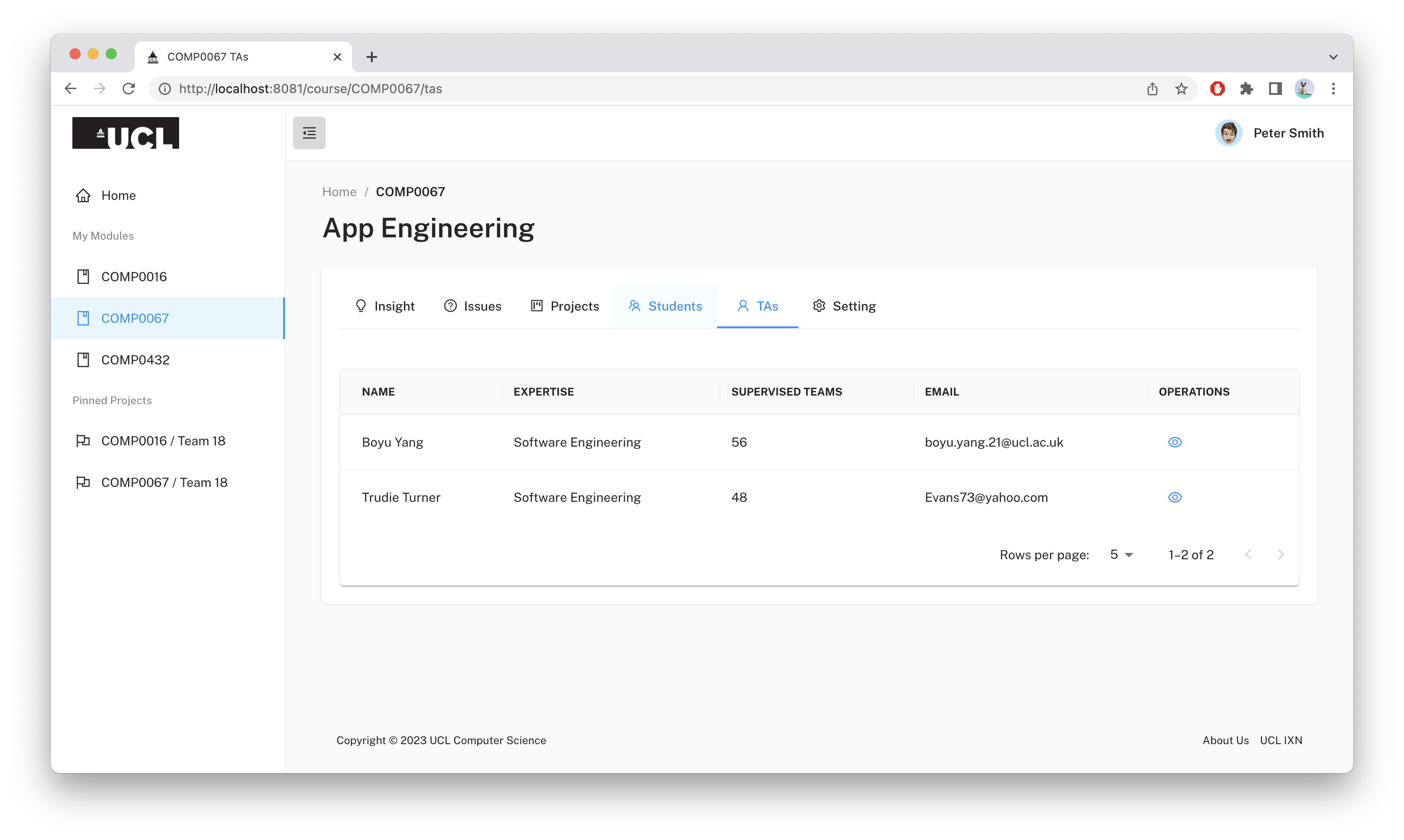
Task: Click the browser back arrow
Action: point(70,89)
